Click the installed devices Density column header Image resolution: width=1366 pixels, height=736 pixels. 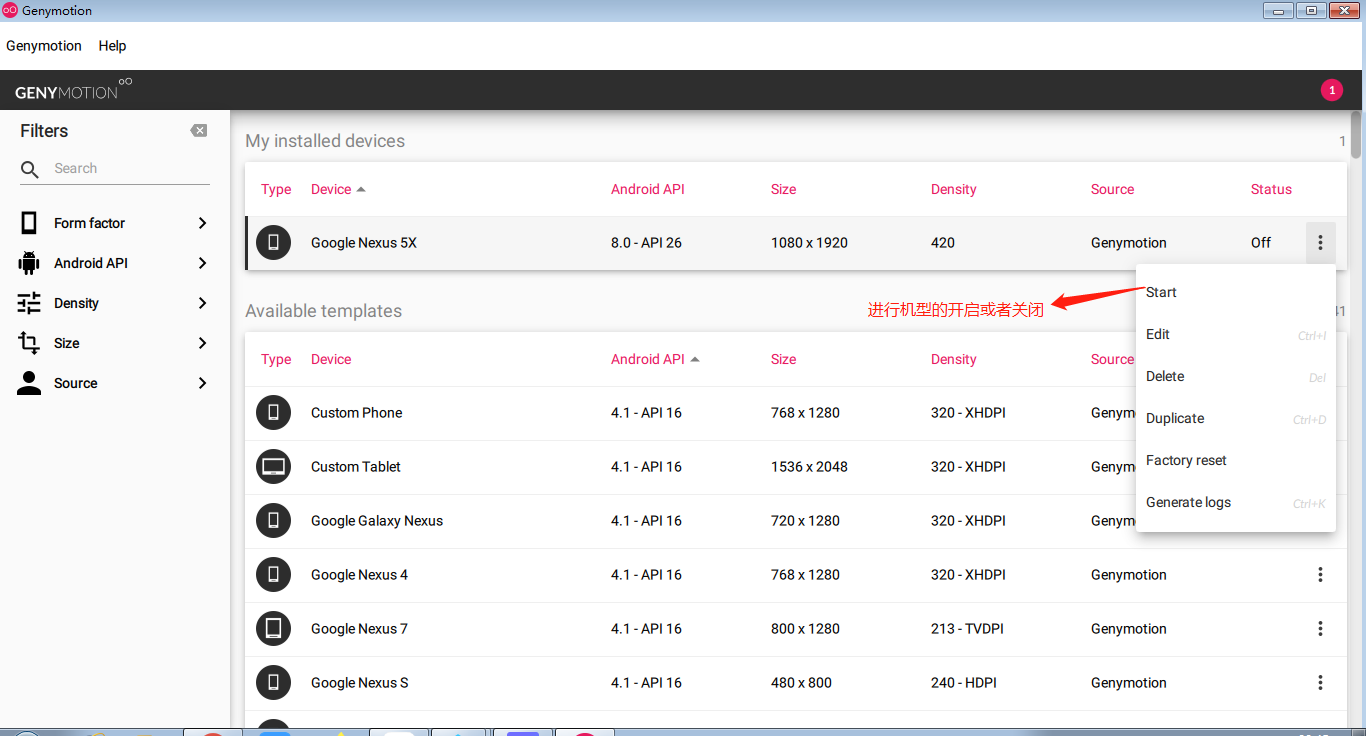(x=953, y=189)
